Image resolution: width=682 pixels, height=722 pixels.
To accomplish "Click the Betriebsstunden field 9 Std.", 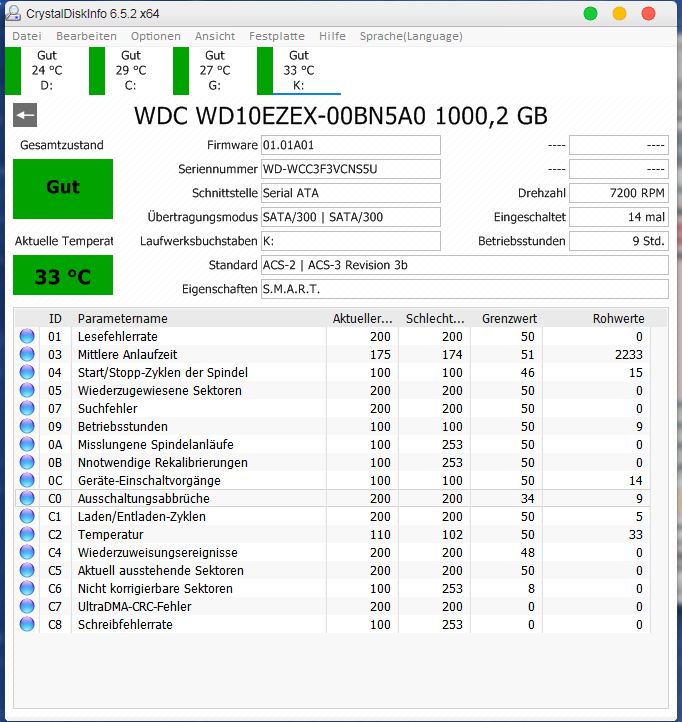I will 619,241.
